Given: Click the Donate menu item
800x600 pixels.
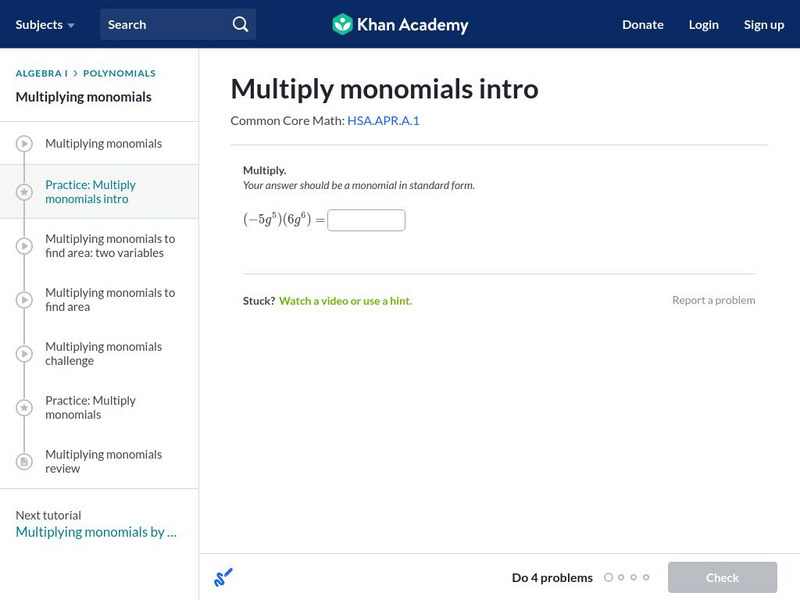Looking at the screenshot, I should (642, 24).
